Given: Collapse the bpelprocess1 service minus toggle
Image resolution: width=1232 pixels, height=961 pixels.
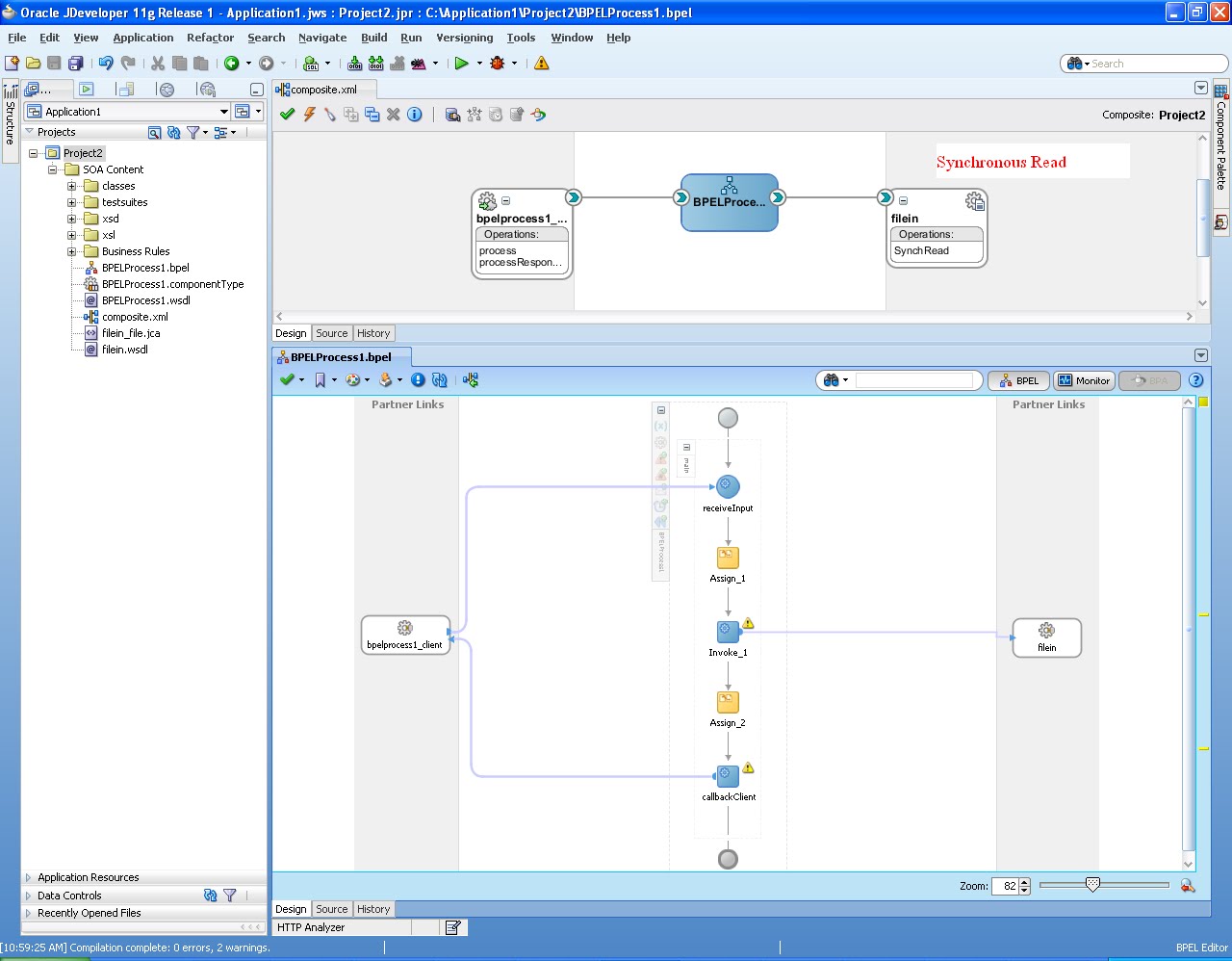Looking at the screenshot, I should 505,201.
